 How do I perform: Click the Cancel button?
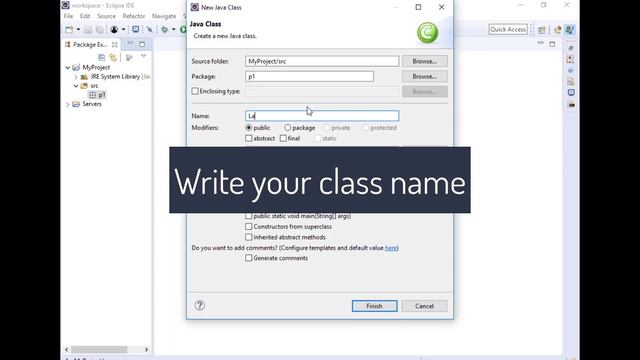click(x=424, y=306)
